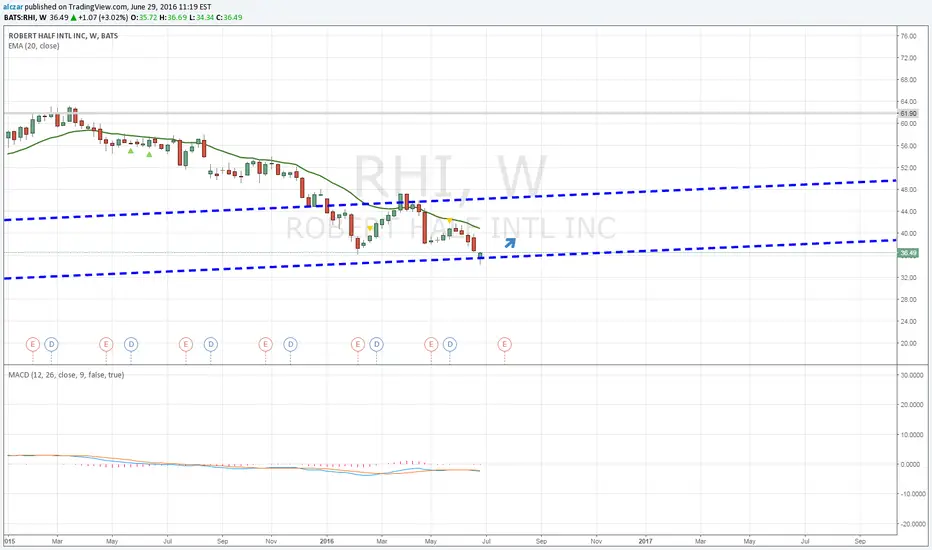Click the earnings E marker just before November 2015
The image size is (932, 550).
[x=265, y=344]
